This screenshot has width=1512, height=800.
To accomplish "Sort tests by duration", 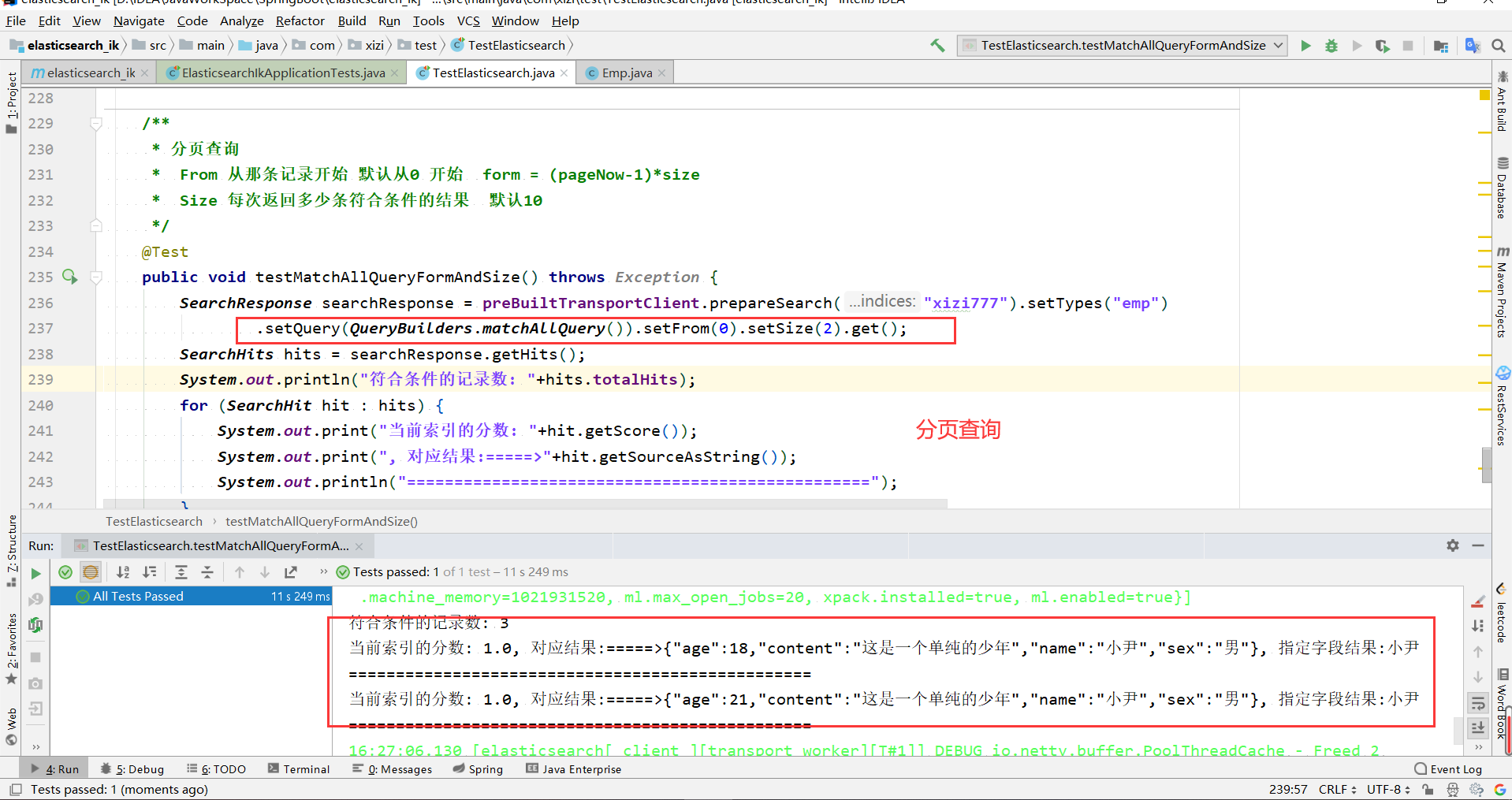I will (x=149, y=572).
